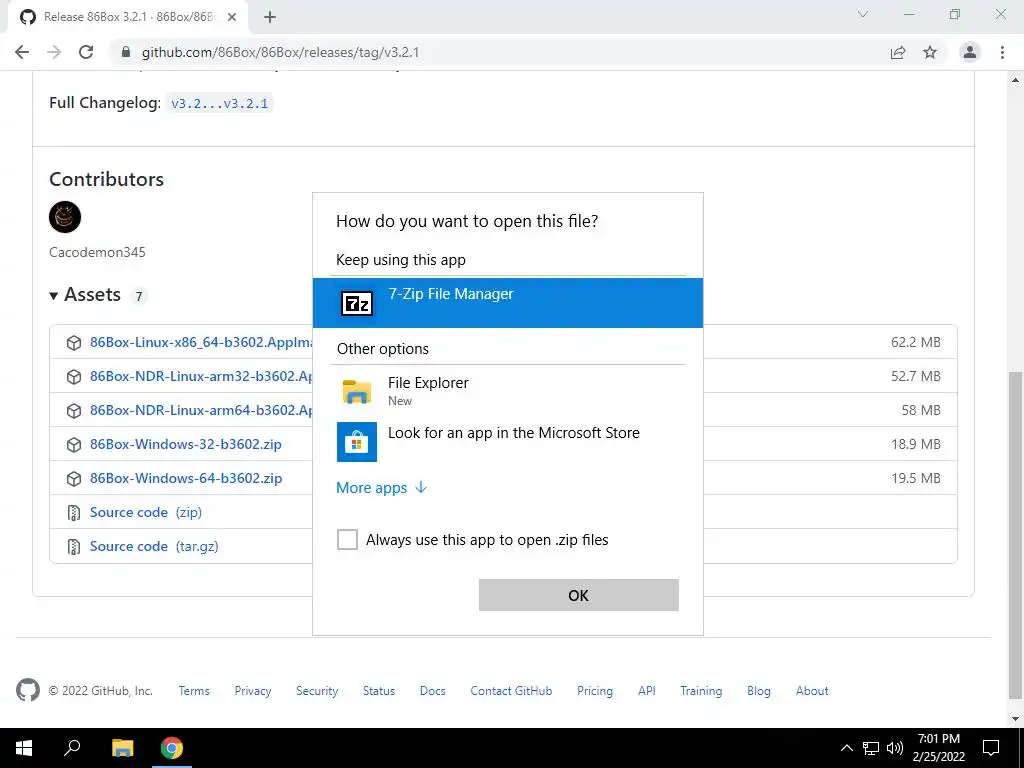Screen dimensions: 1024x768
Task: Open the Training footer link
Action: coord(701,690)
